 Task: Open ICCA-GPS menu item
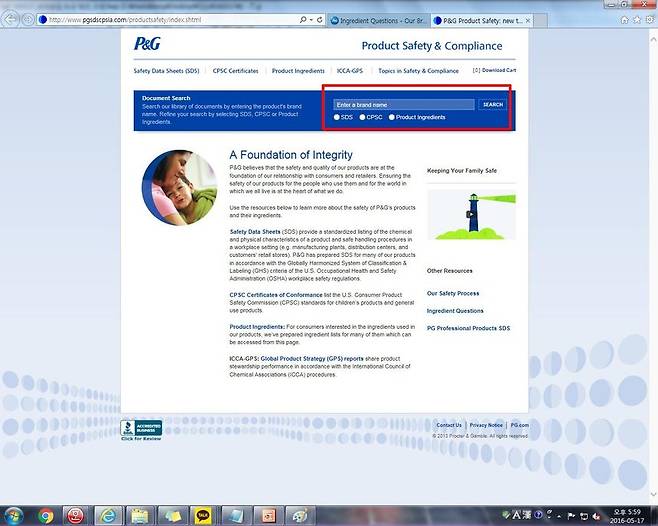(x=350, y=71)
